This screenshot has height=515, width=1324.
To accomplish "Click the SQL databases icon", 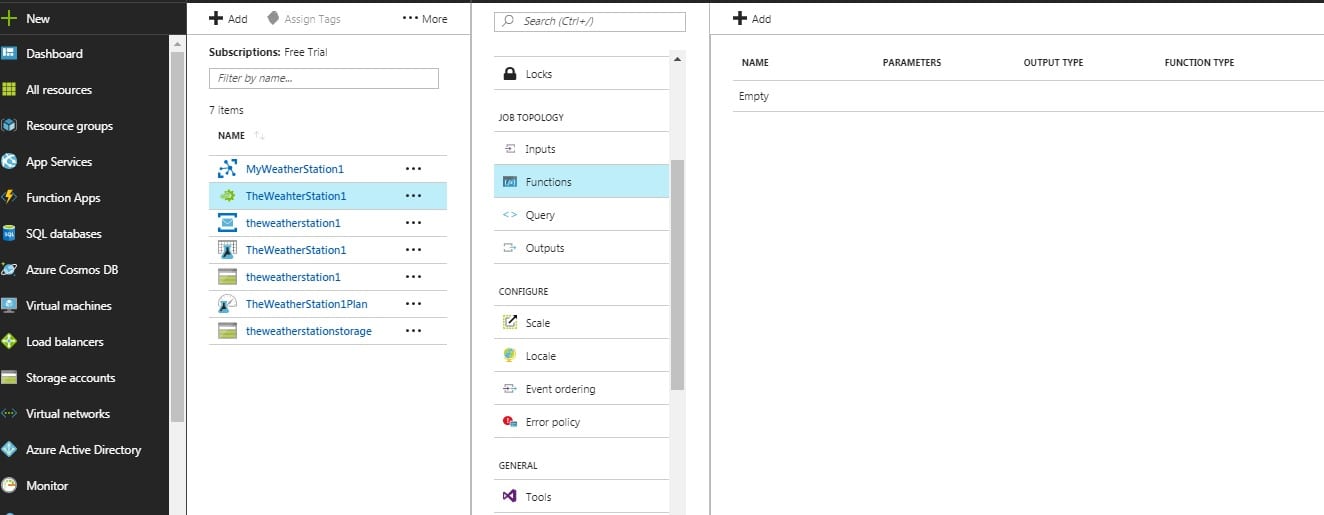I will point(10,233).
